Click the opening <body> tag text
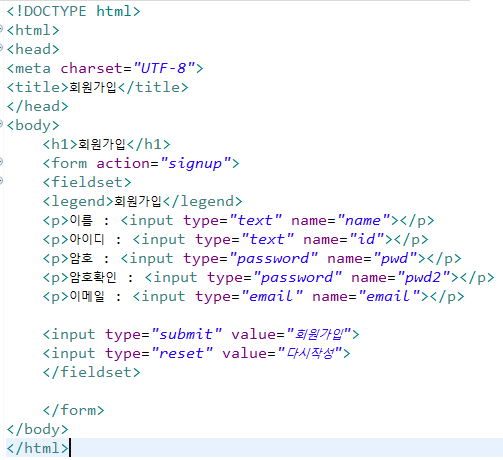 click(x=33, y=125)
